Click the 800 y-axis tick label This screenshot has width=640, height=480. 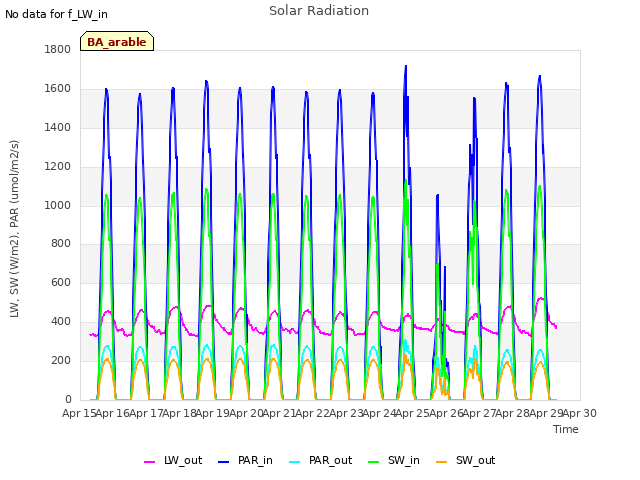[61, 244]
